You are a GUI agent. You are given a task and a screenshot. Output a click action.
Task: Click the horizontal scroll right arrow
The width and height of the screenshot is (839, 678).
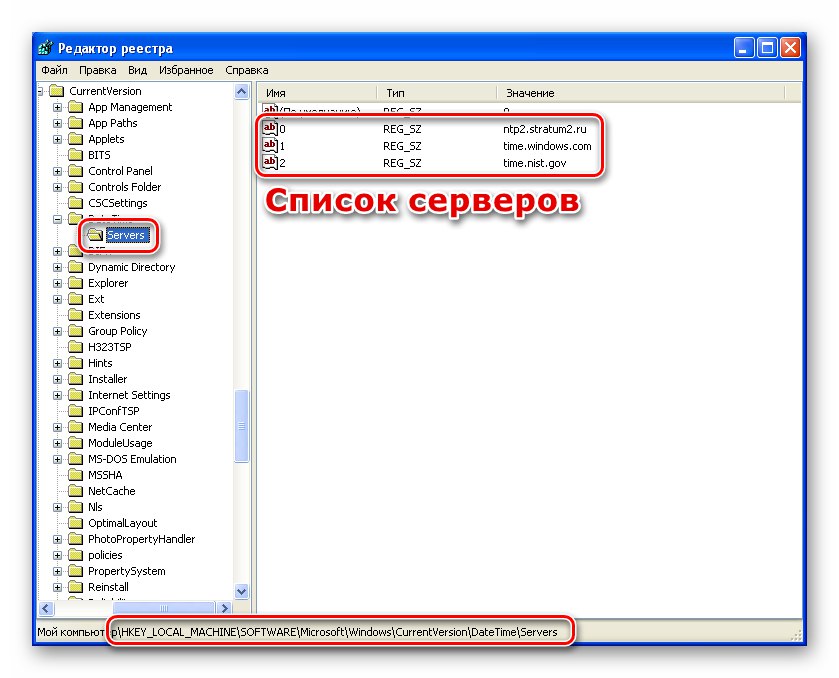click(224, 608)
